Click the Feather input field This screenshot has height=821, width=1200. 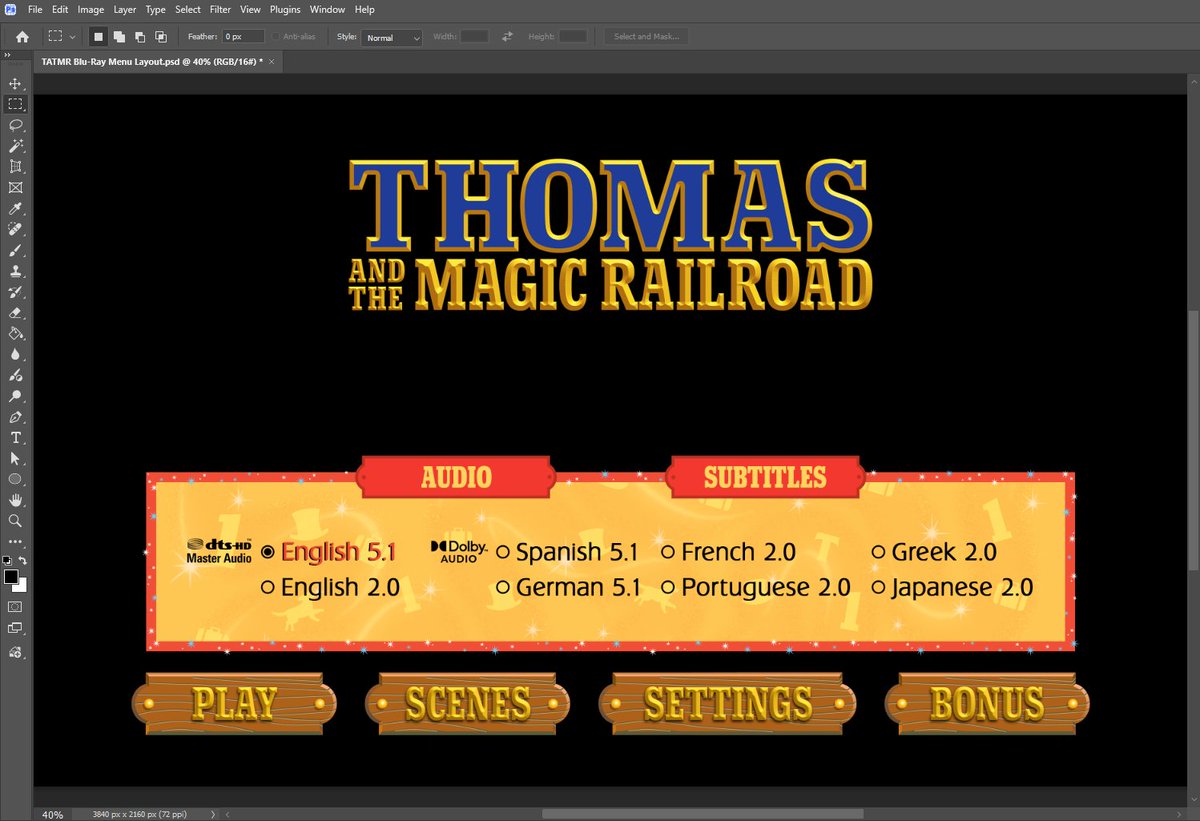(243, 37)
